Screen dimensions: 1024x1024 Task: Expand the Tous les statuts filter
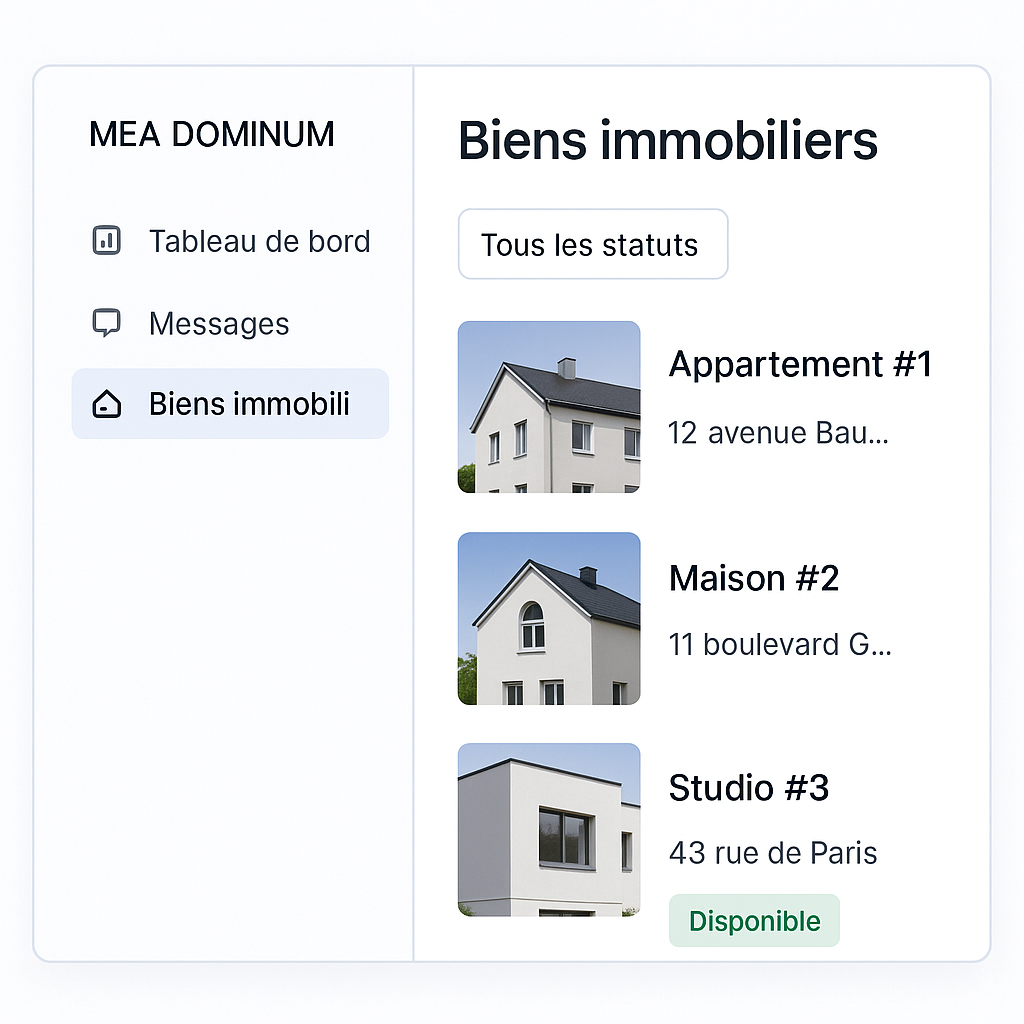tap(592, 244)
